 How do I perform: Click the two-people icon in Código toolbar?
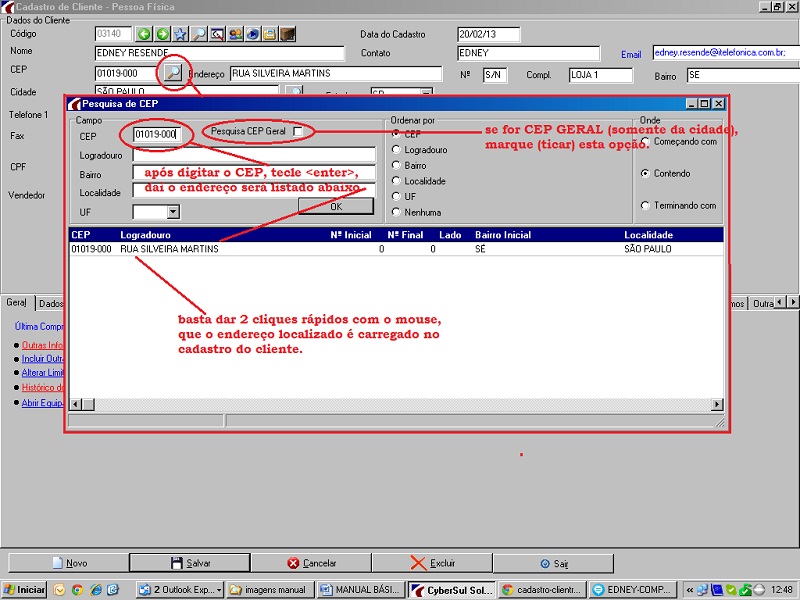pos(235,34)
